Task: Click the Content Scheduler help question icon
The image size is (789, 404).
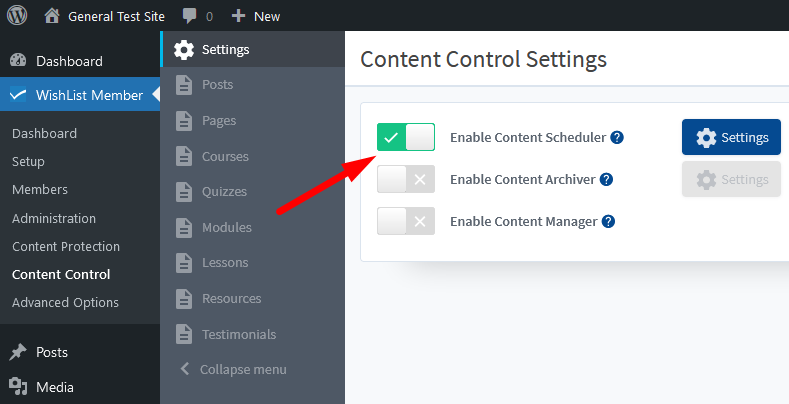Action: coord(617,137)
